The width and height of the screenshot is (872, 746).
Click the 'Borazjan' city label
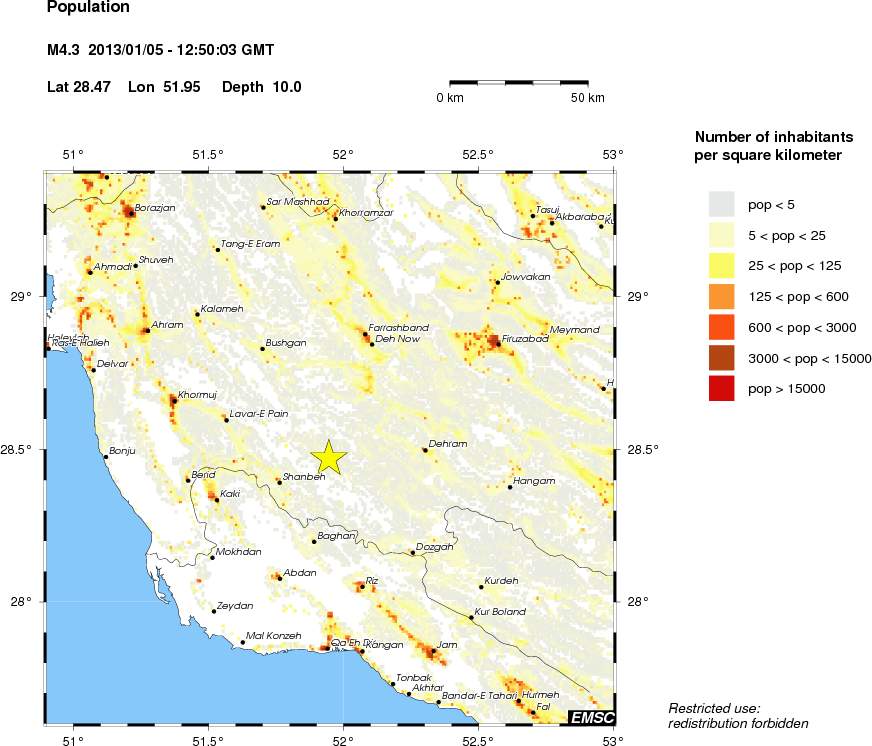155,208
